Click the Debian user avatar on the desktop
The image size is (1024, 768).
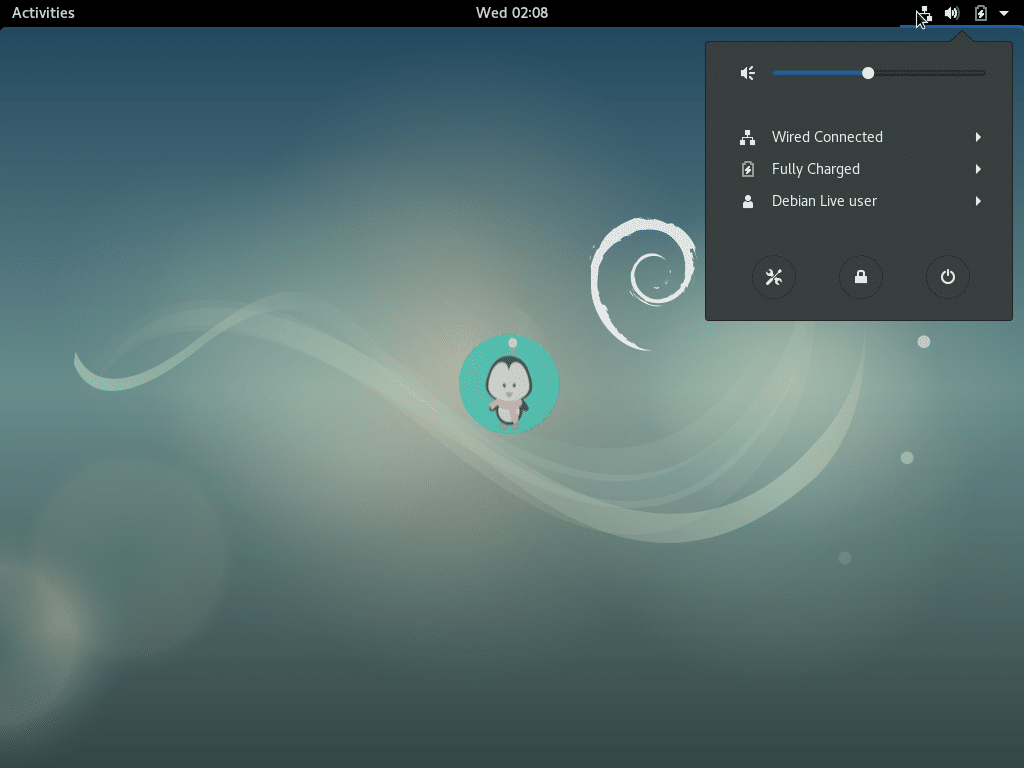pos(509,384)
